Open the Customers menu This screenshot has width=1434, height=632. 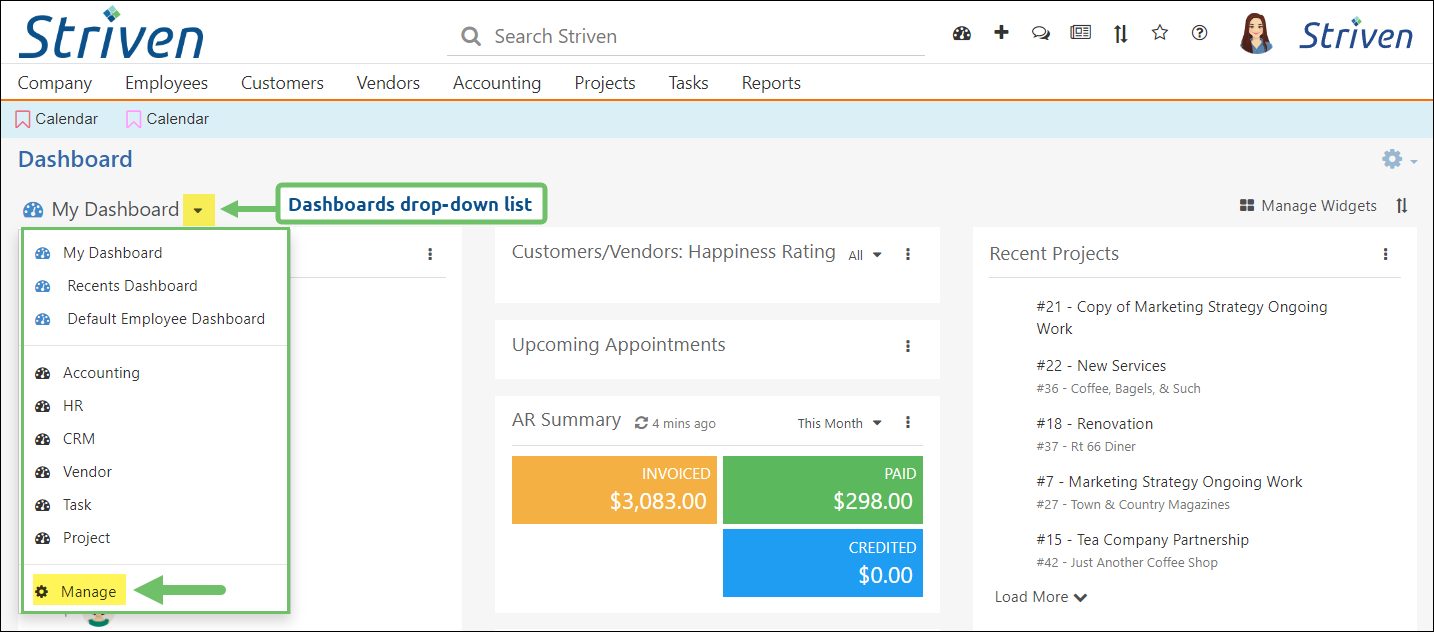(x=282, y=83)
